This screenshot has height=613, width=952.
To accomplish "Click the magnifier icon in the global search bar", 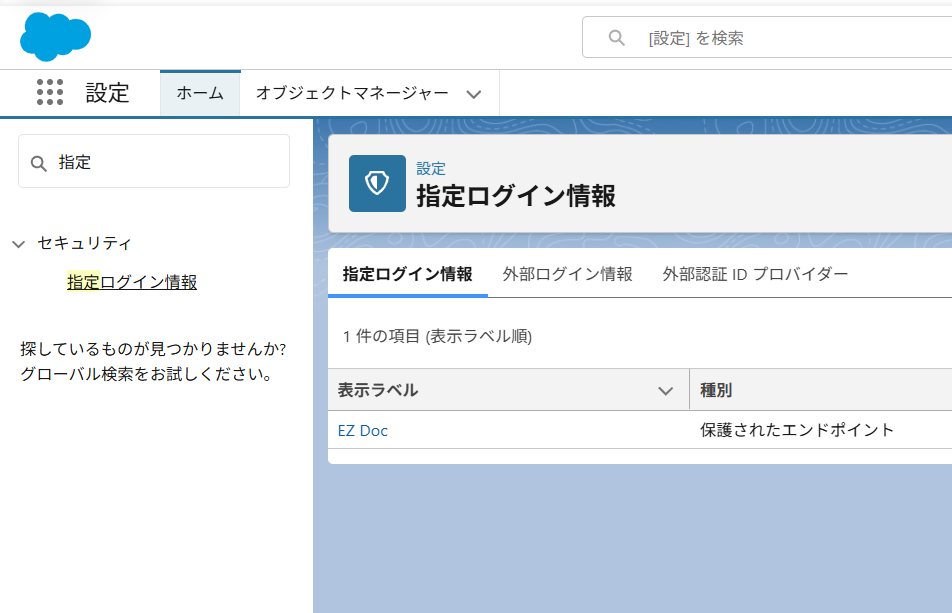I will [616, 37].
